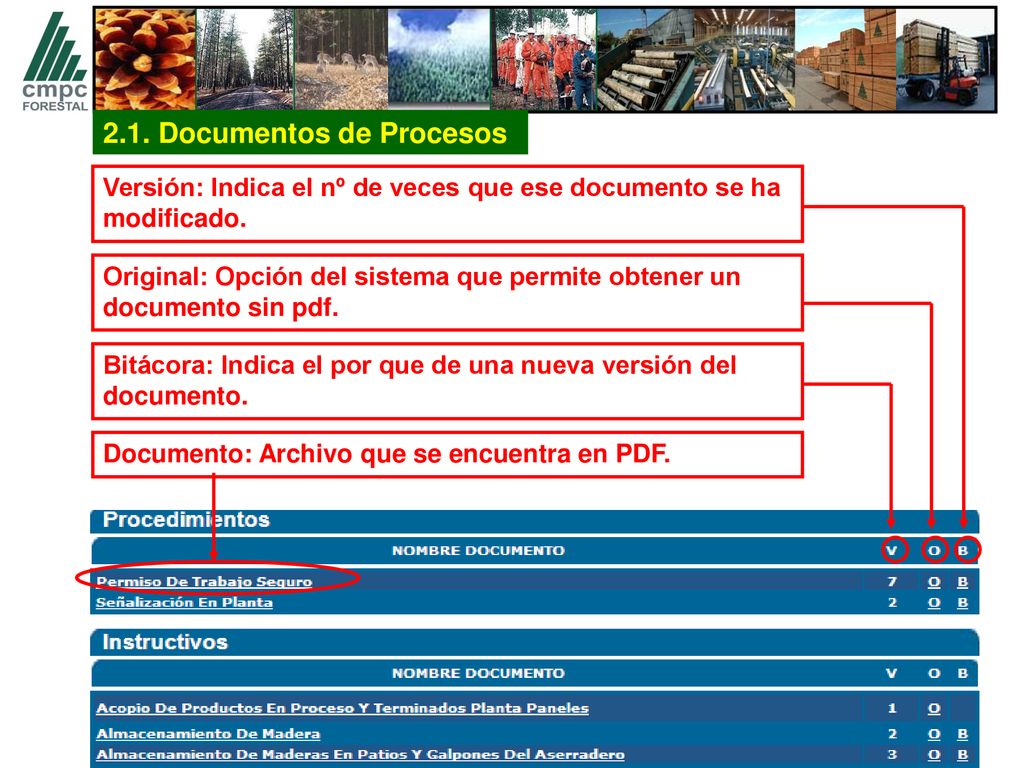1024x768 pixels.
Task: Open the Almacenamiento De Madera document
Action: click(208, 733)
